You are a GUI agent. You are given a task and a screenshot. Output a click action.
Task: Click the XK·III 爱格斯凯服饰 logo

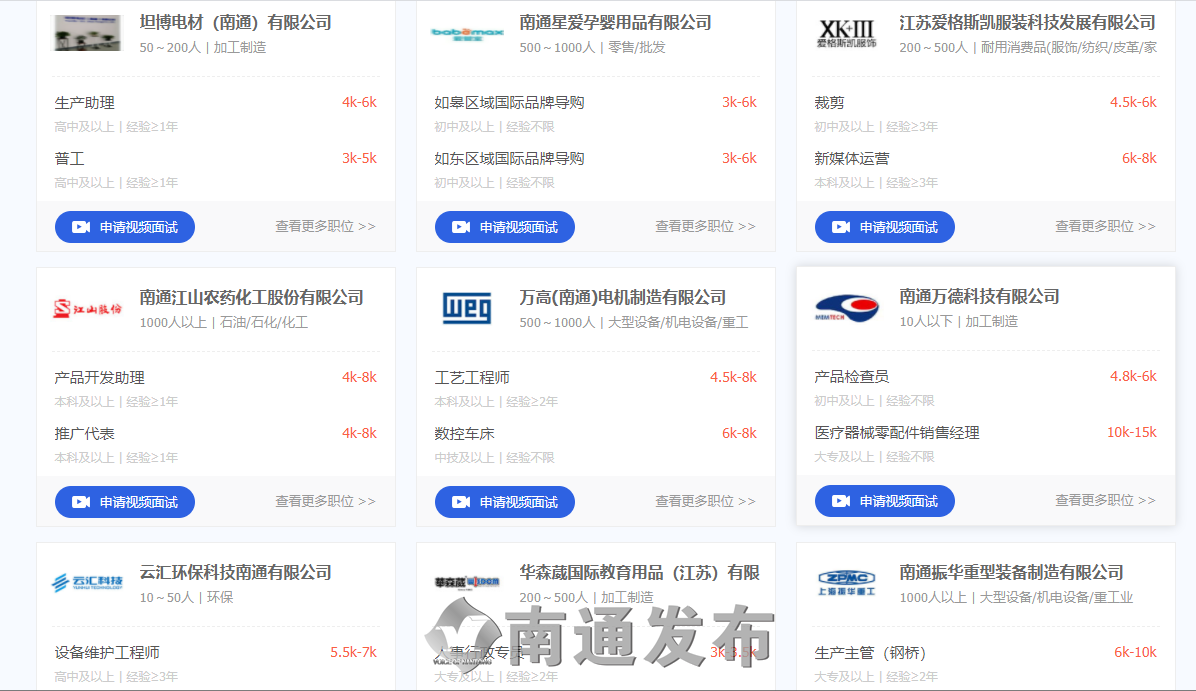(846, 33)
